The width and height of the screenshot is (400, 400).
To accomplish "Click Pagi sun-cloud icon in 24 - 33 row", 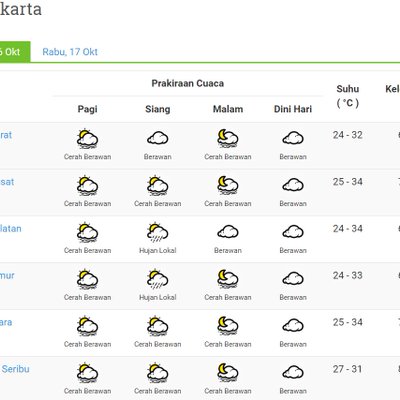I will coord(87,279).
